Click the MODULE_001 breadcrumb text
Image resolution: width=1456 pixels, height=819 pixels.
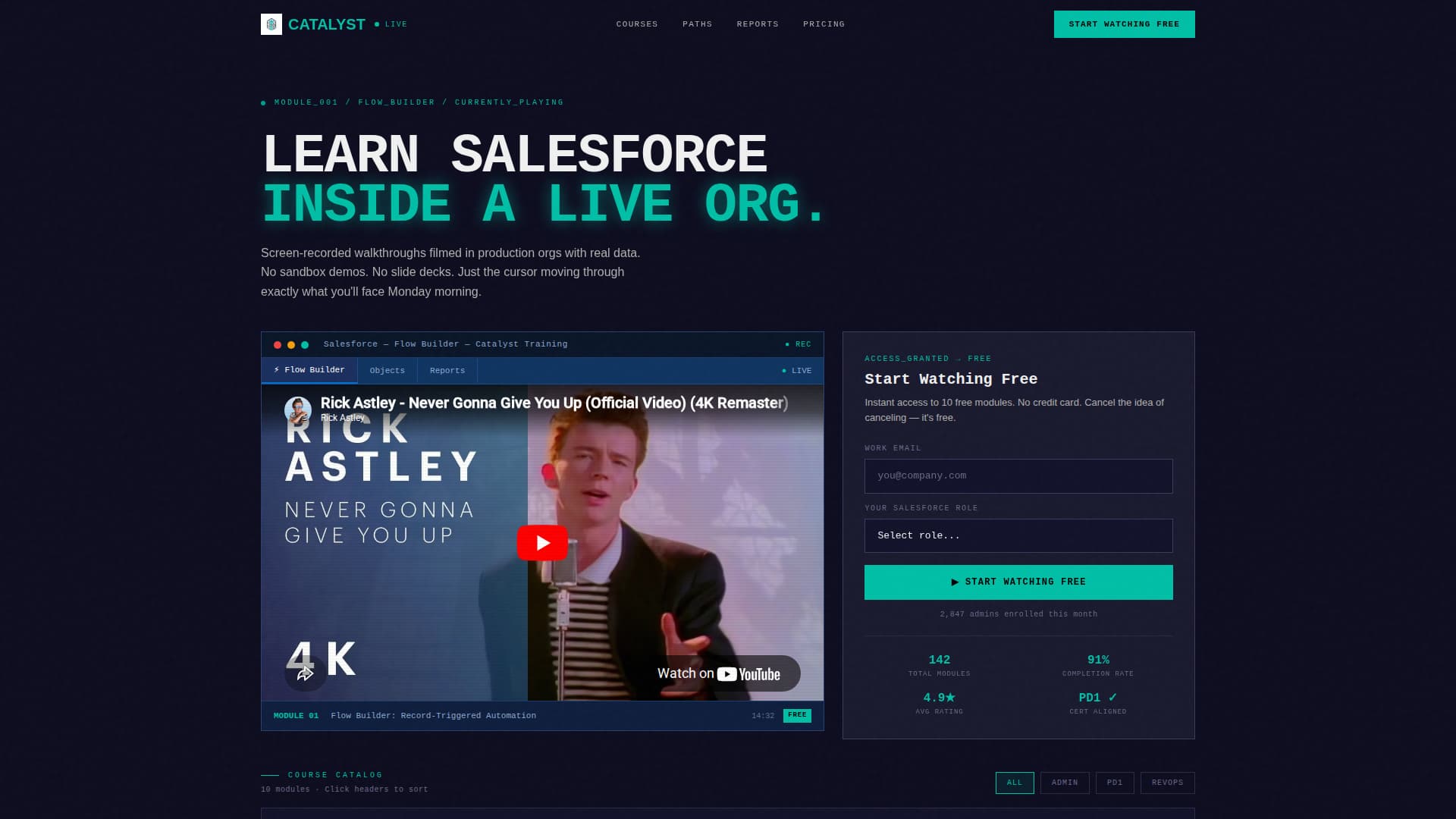click(x=306, y=102)
